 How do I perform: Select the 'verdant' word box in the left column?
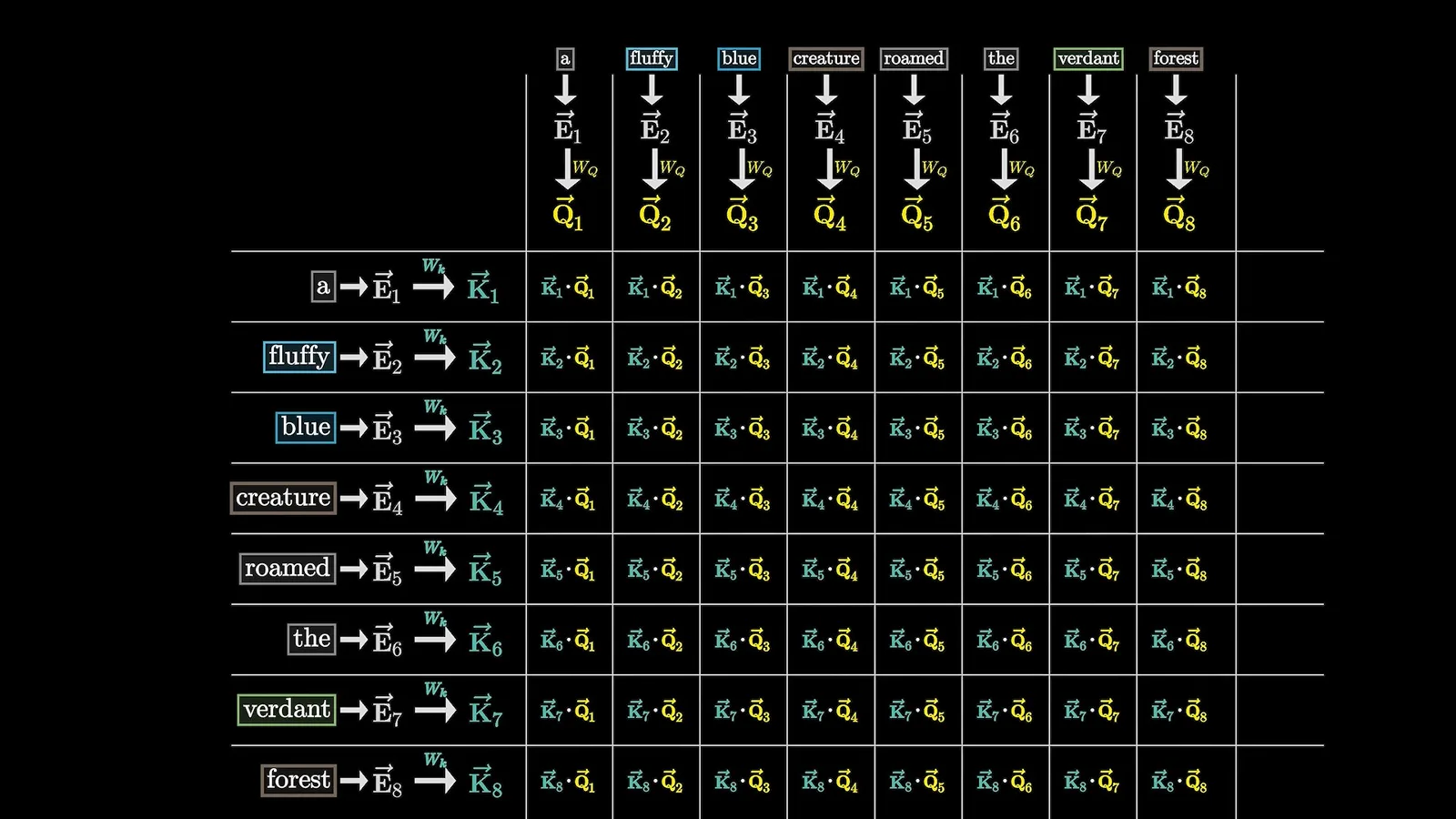(x=287, y=709)
